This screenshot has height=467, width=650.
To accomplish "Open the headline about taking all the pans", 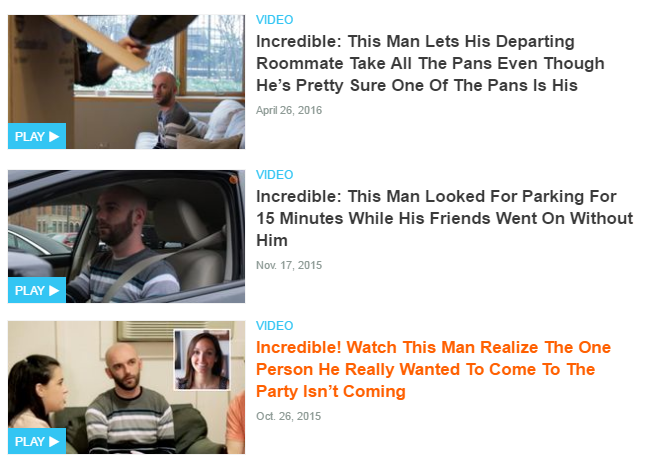I will pos(430,63).
